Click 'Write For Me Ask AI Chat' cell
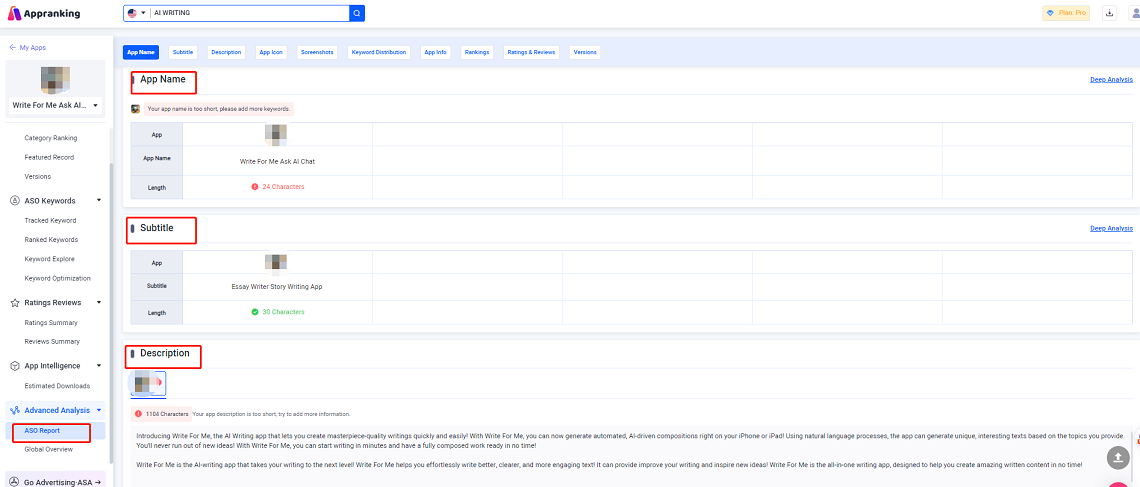The image size is (1140, 487). [x=277, y=161]
